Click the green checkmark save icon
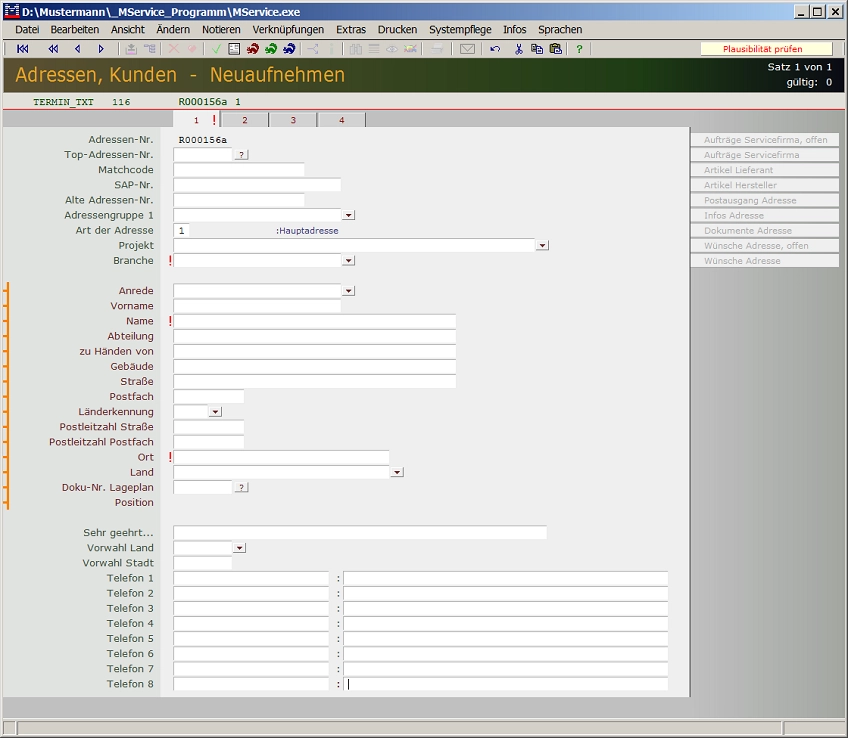This screenshot has height=738, width=848. (x=216, y=49)
